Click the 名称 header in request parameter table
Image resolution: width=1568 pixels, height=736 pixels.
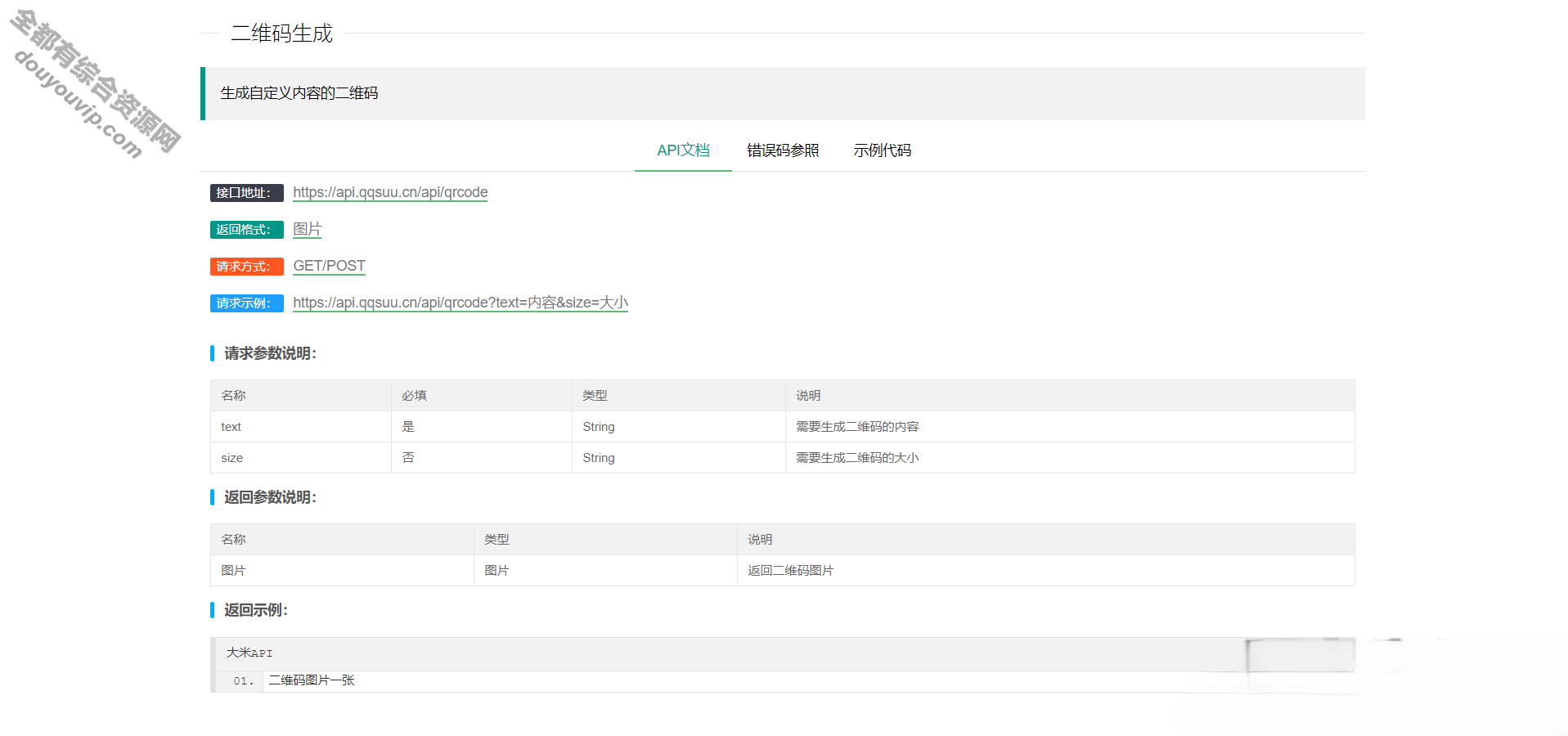[x=301, y=396]
